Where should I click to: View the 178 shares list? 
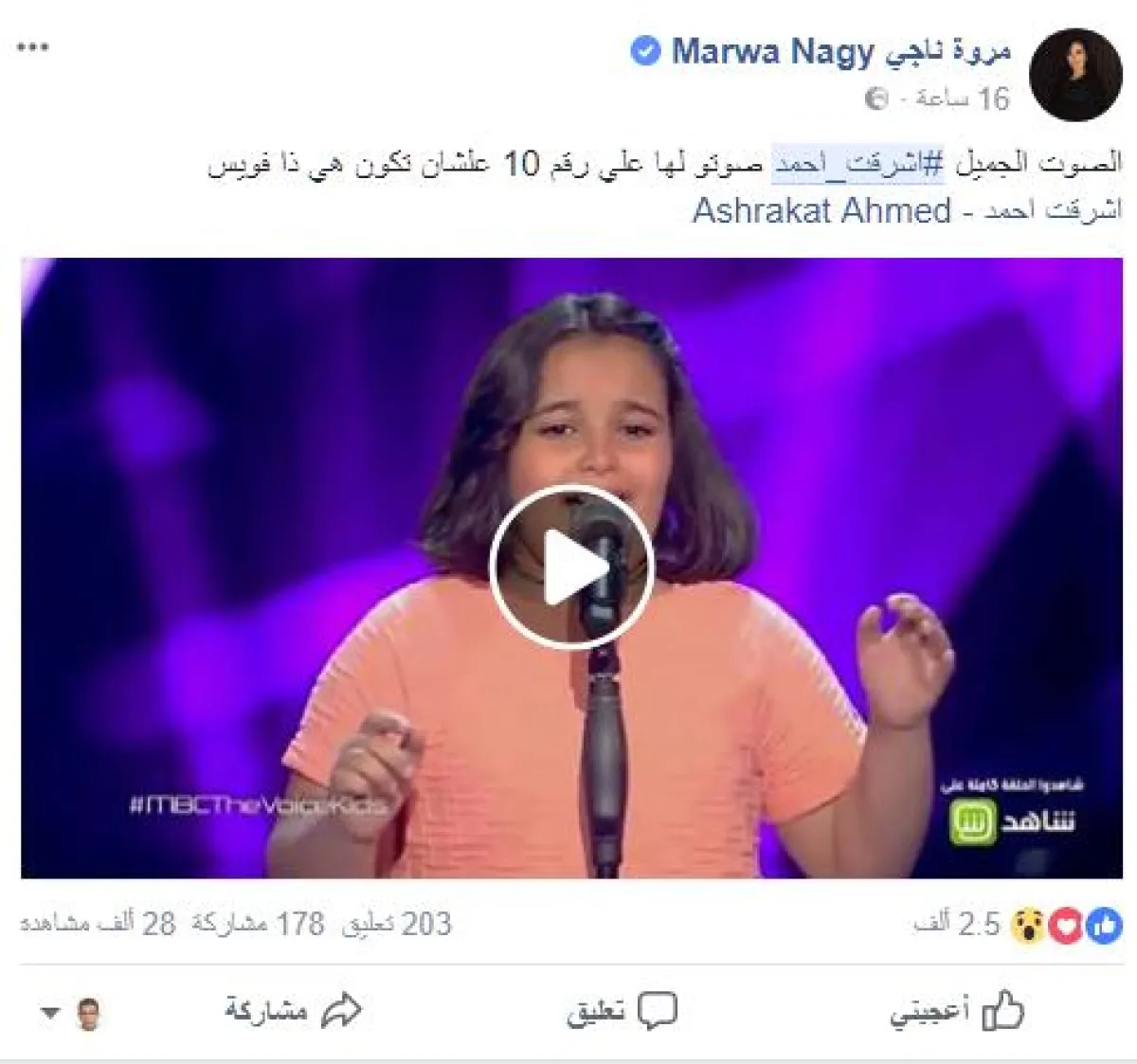pos(258,924)
